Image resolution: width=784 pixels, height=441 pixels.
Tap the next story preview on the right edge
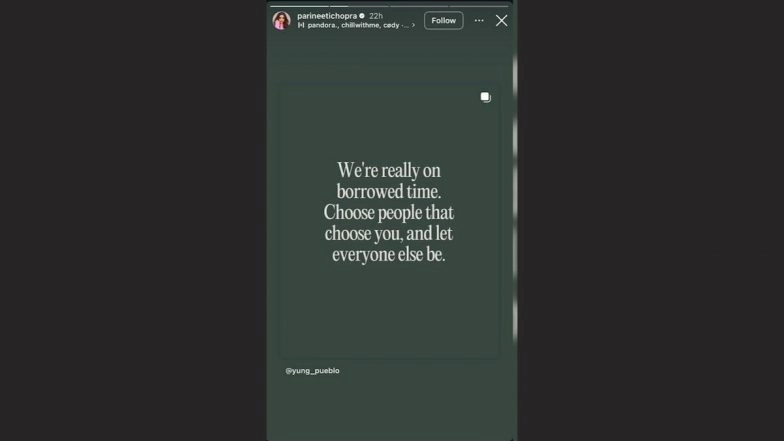point(515,200)
